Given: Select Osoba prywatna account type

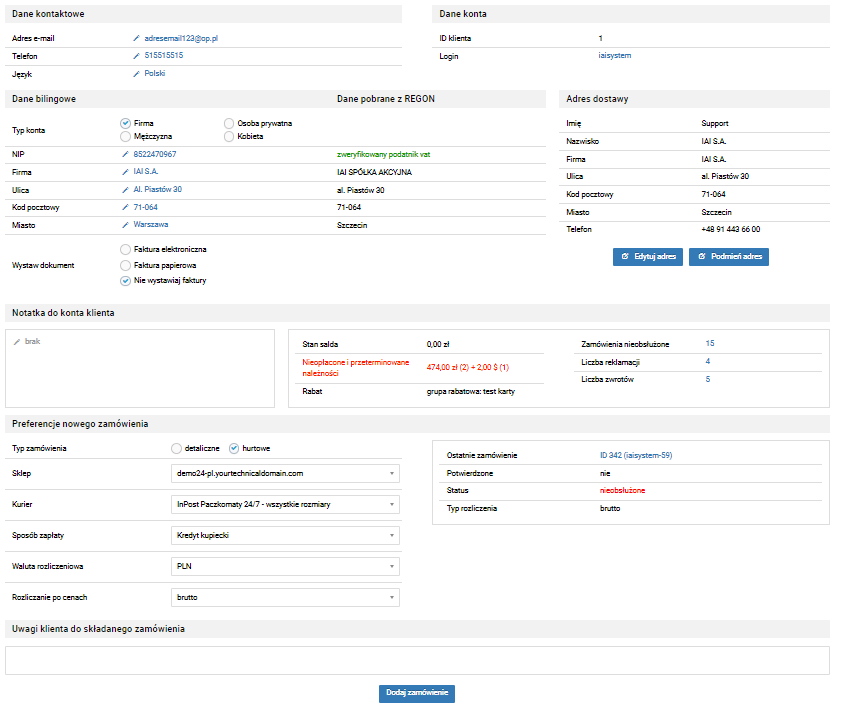Looking at the screenshot, I should pyautogui.click(x=229, y=123).
